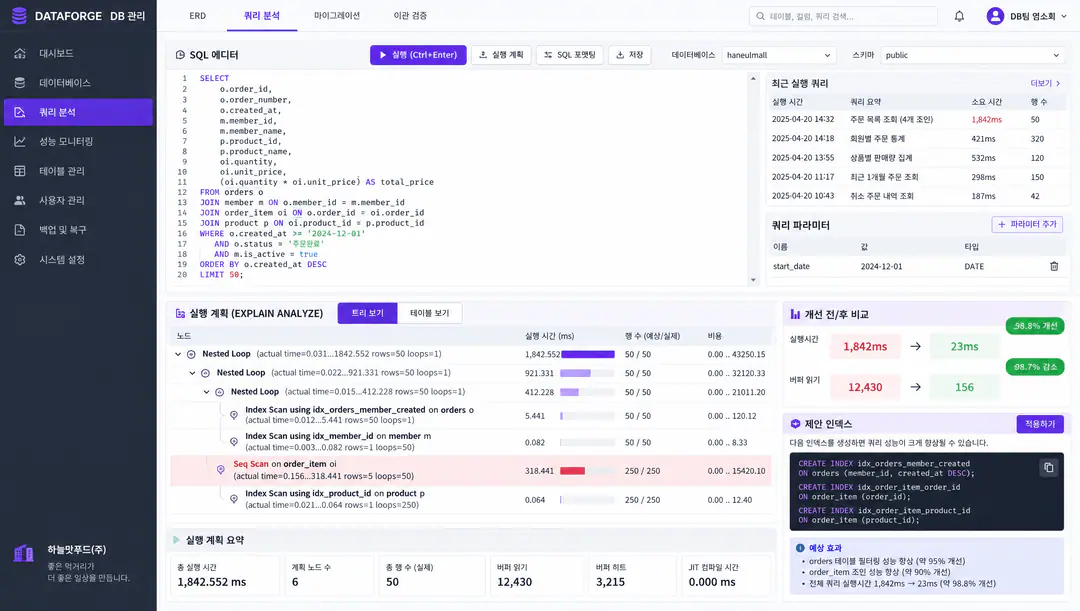
Task: Click the backup and restore file icon
Action: [x=20, y=229]
